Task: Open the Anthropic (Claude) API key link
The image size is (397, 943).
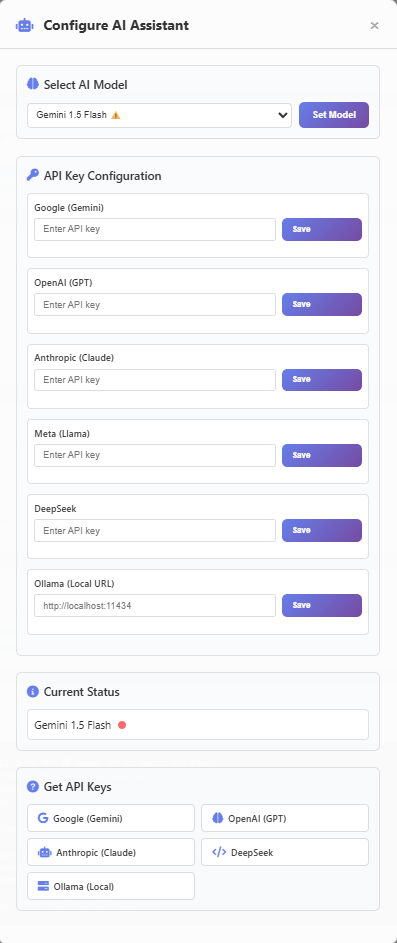Action: click(x=111, y=852)
